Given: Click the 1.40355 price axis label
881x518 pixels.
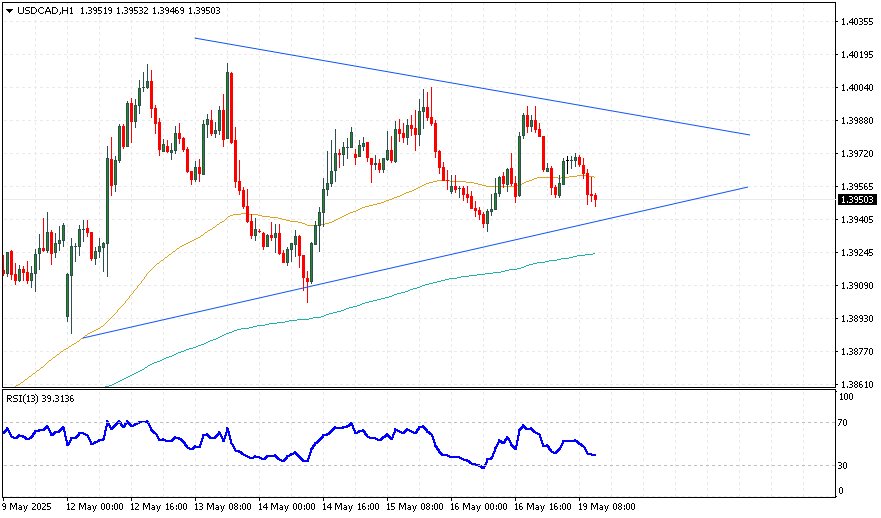Looking at the screenshot, I should click(857, 22).
